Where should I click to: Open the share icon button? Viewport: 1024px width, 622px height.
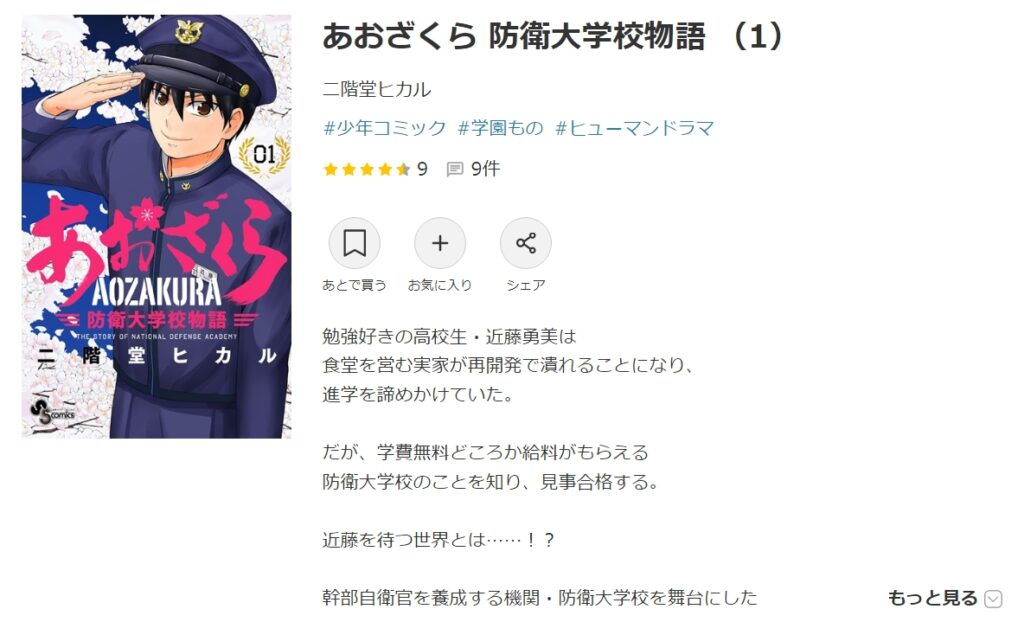click(x=526, y=243)
